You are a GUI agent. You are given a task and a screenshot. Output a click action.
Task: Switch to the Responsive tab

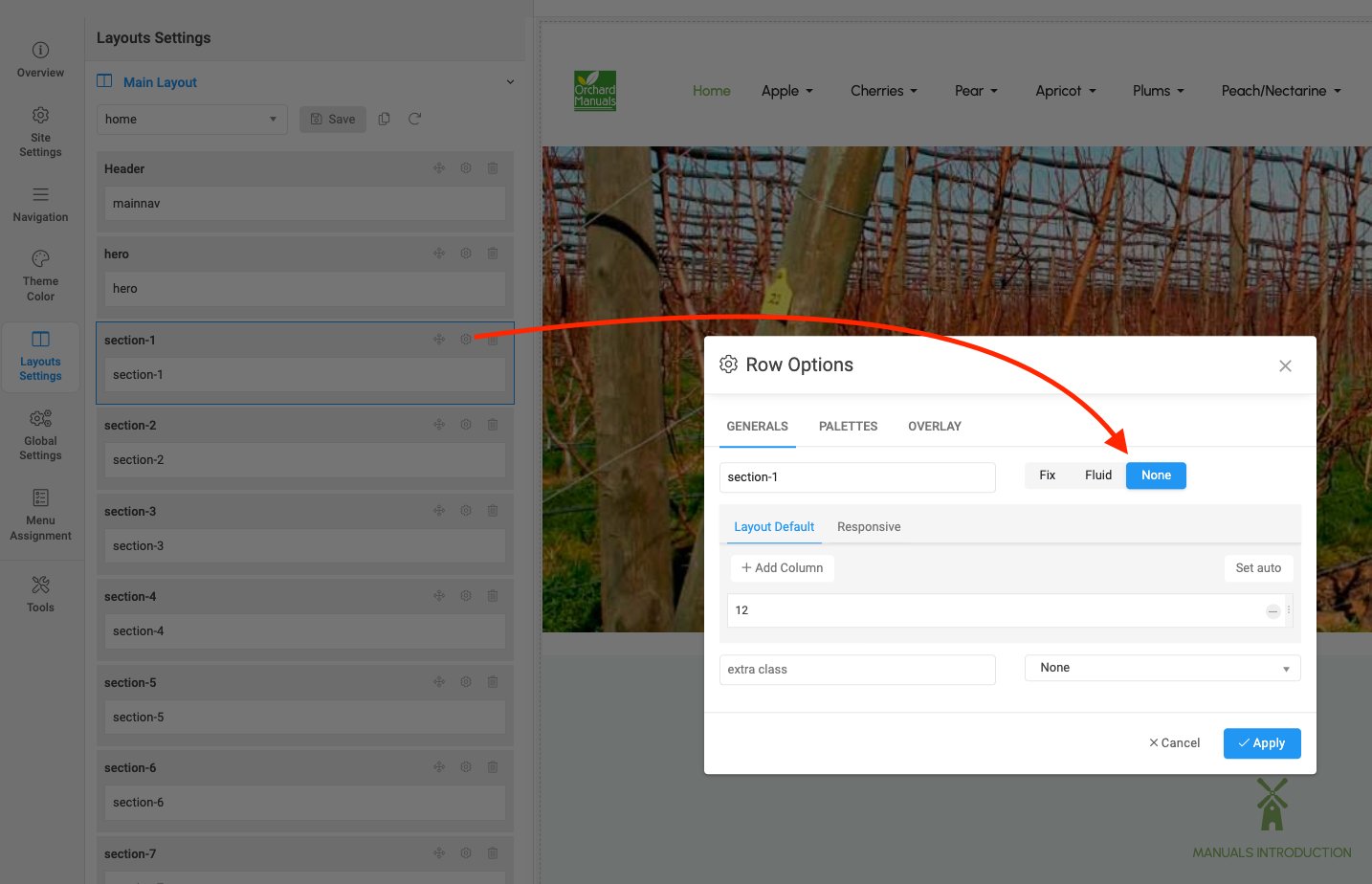[x=869, y=527]
